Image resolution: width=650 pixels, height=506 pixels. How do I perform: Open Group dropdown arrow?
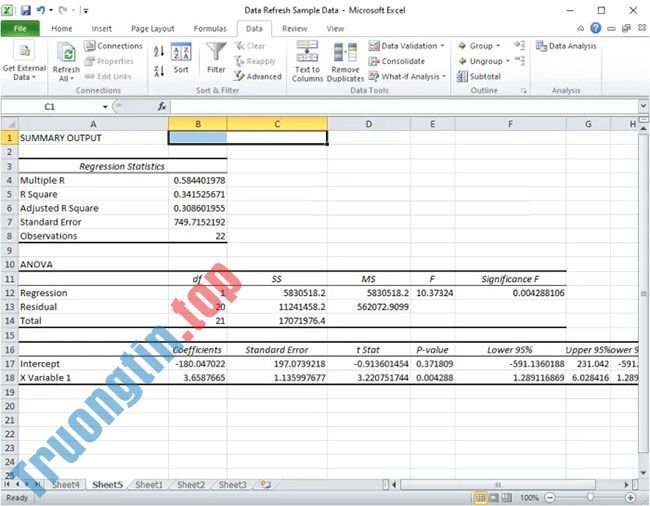pyautogui.click(x=498, y=46)
